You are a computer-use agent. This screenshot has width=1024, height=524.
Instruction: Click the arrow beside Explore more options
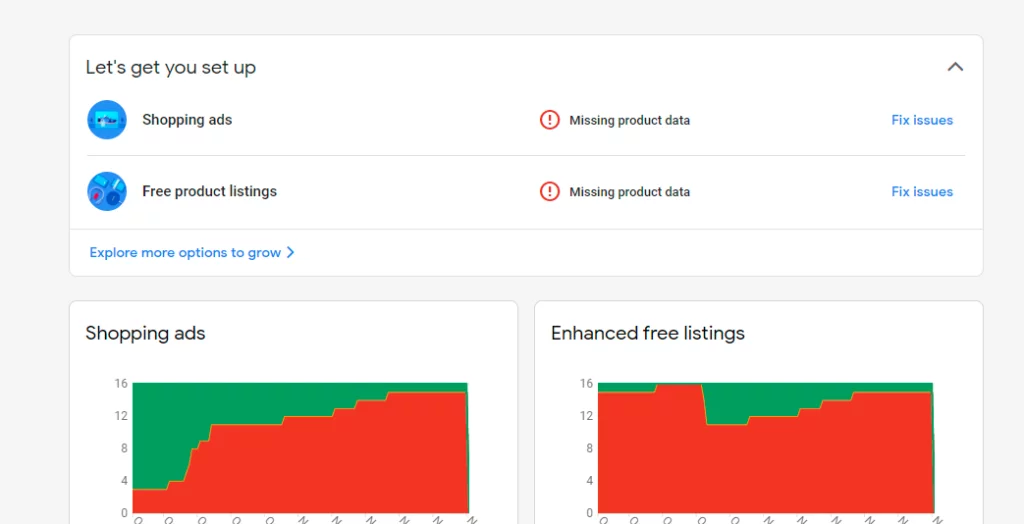tap(290, 253)
